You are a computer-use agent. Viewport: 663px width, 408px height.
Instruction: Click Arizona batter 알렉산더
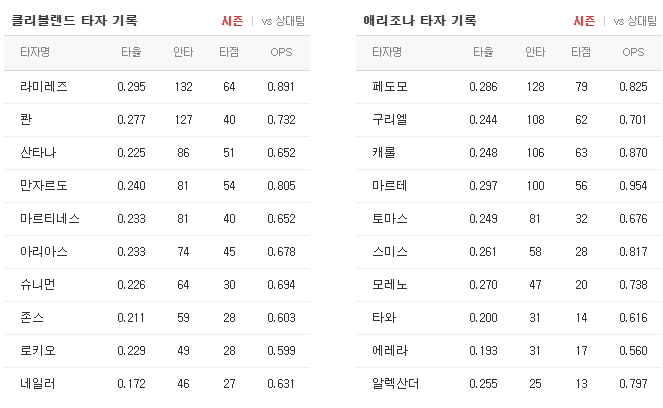(x=395, y=383)
